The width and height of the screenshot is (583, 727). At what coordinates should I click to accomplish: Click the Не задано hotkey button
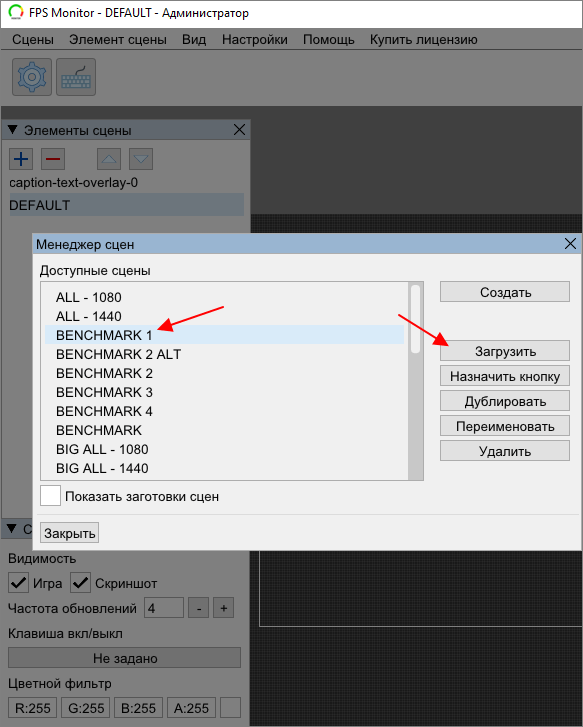point(125,658)
